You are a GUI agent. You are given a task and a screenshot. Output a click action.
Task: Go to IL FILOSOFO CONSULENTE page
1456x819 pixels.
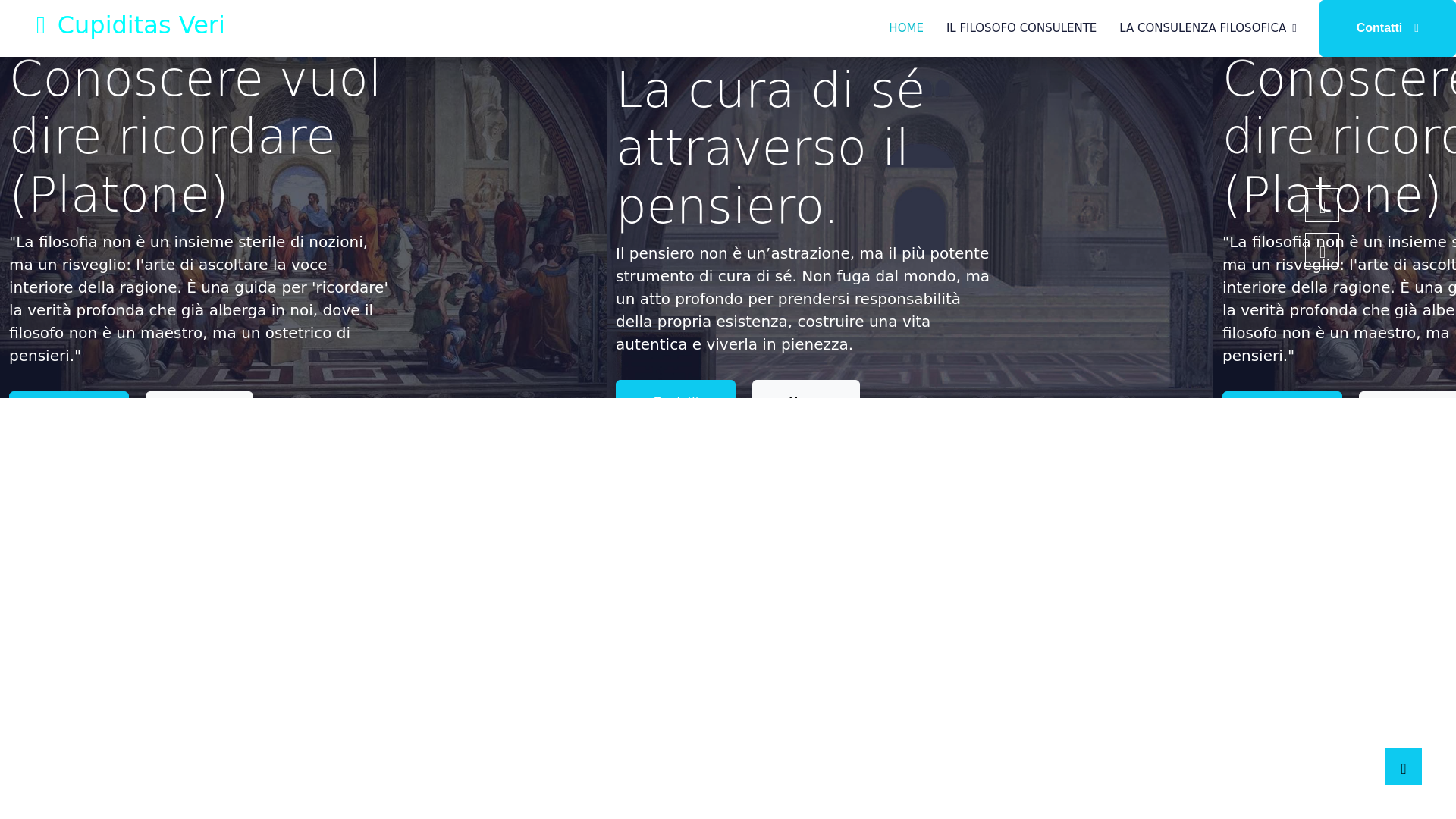point(1021,28)
